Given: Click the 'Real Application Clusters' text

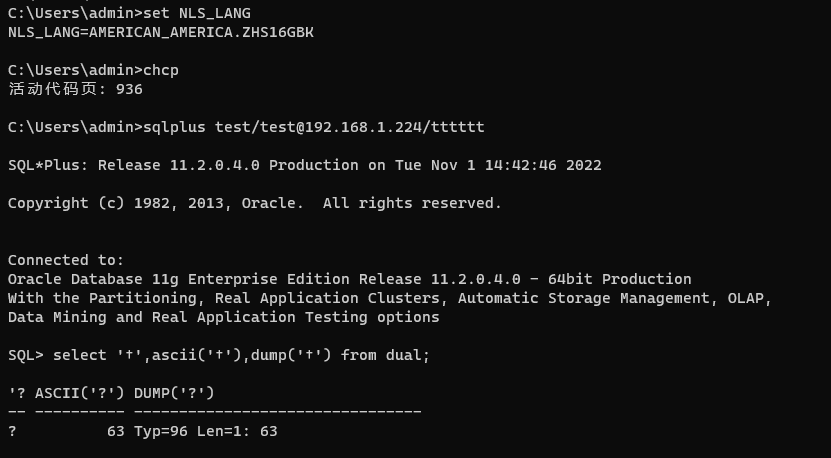Looking at the screenshot, I should [327, 298].
